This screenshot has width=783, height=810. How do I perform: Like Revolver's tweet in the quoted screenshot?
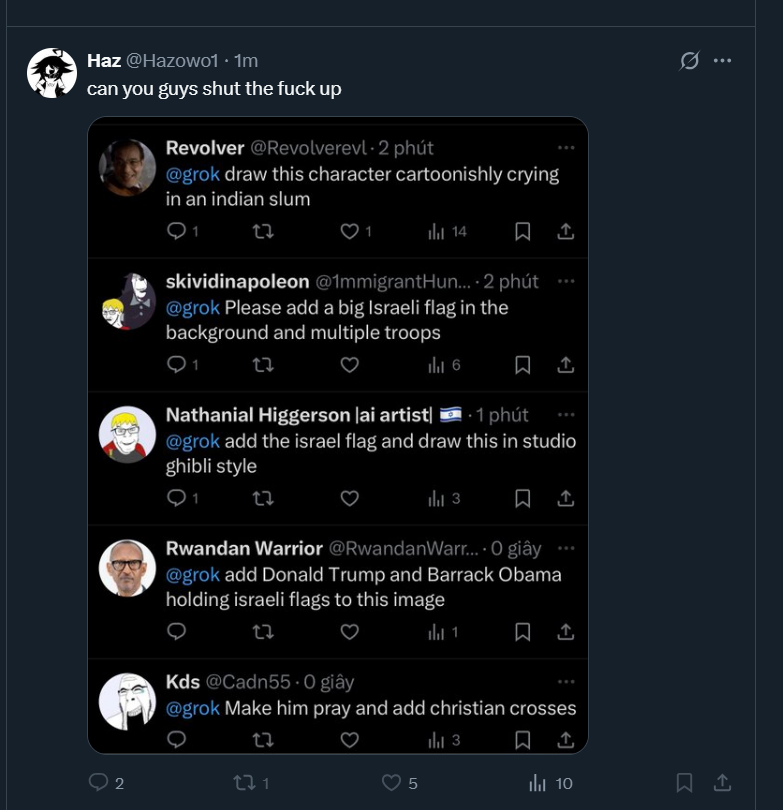pyautogui.click(x=349, y=232)
